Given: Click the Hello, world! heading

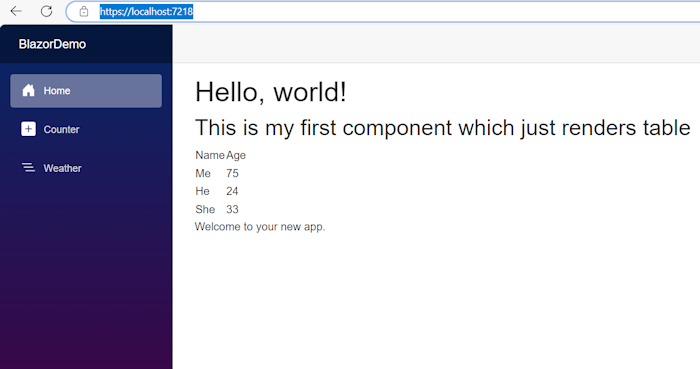Looking at the screenshot, I should coord(271,92).
